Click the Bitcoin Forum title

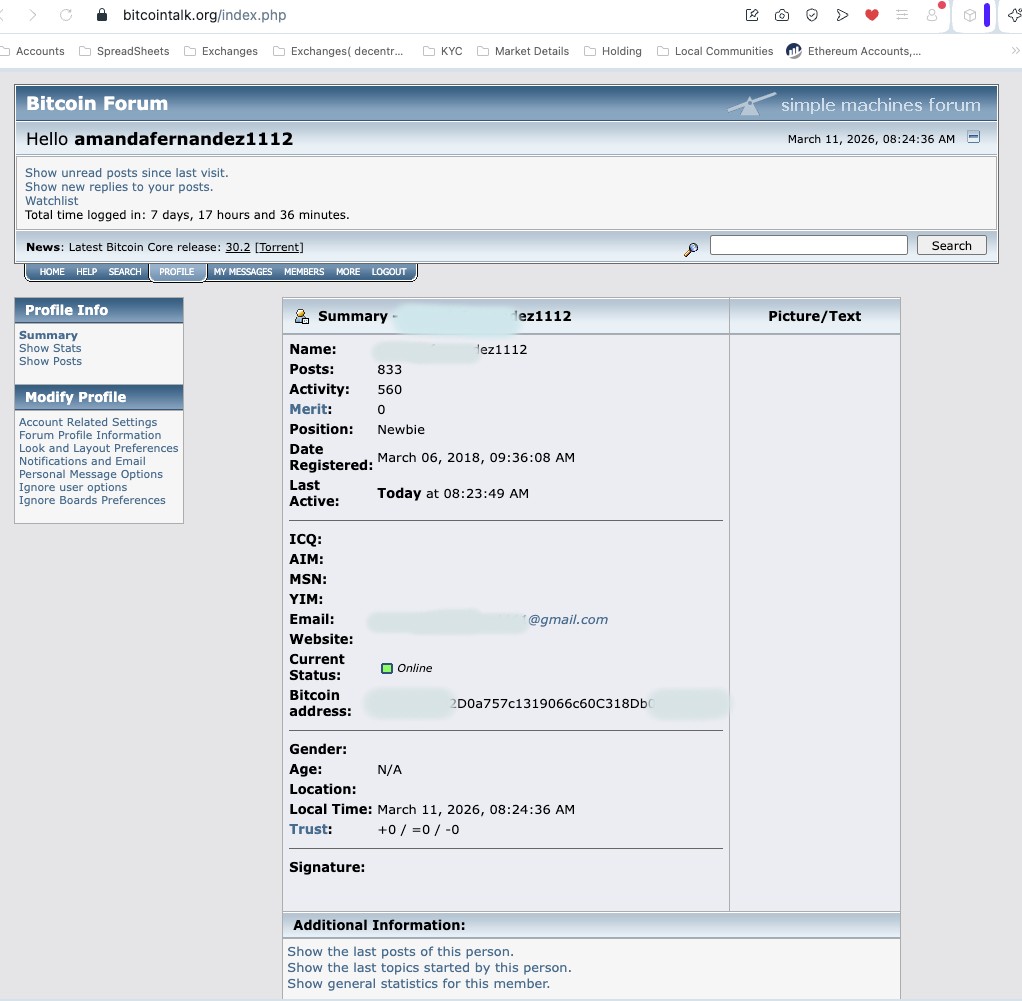[x=97, y=104]
